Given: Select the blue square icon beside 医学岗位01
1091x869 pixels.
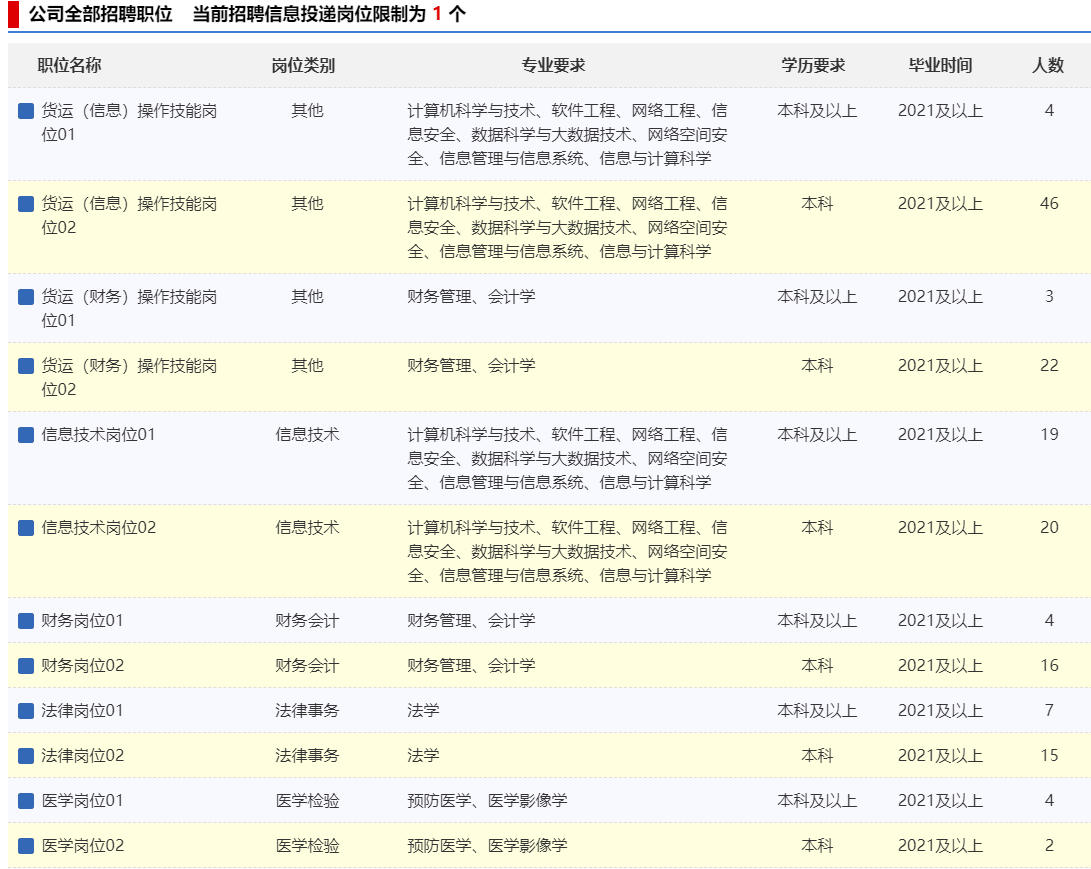Looking at the screenshot, I should pyautogui.click(x=26, y=801).
